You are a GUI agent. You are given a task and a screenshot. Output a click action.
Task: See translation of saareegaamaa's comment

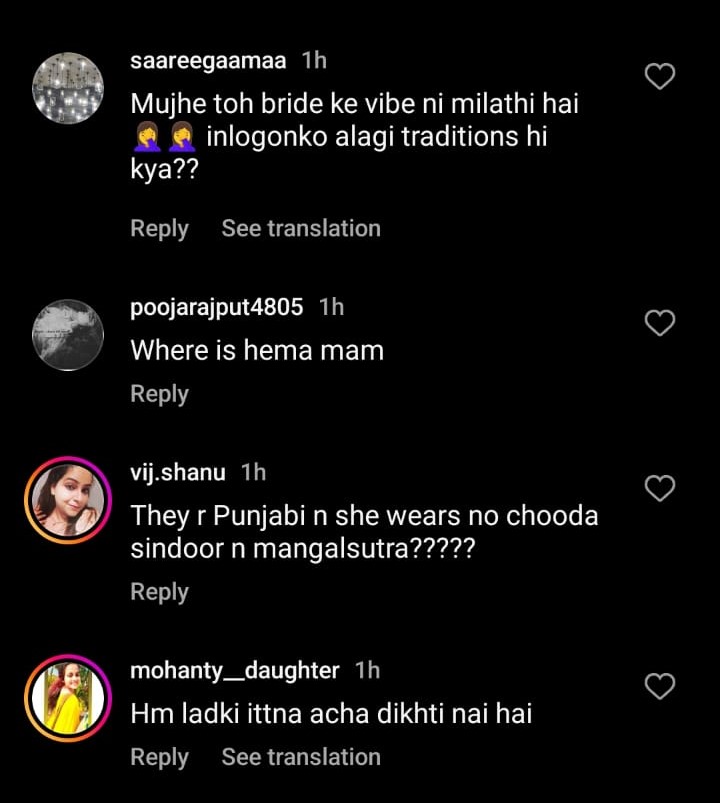click(301, 228)
